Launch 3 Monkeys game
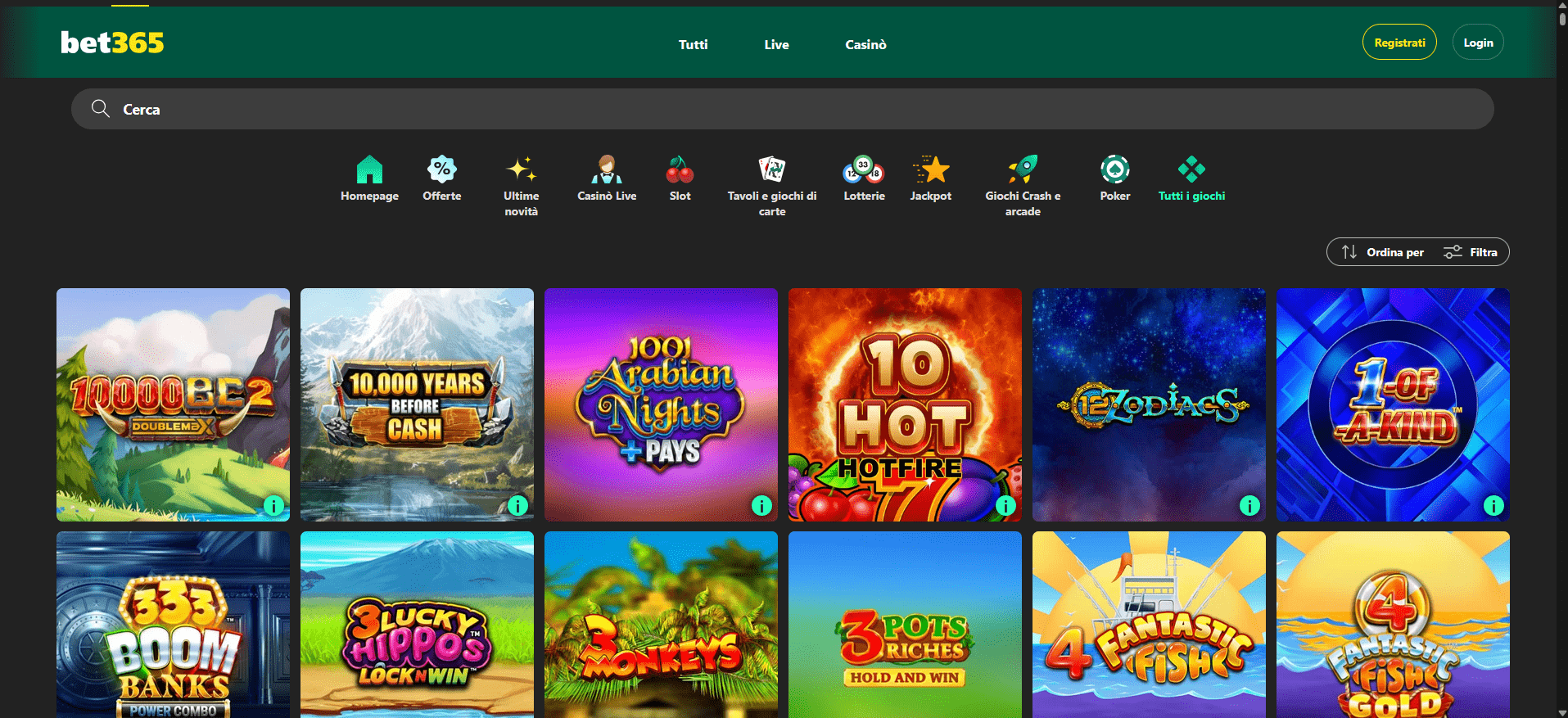Viewport: 1568px width, 718px height. (661, 625)
